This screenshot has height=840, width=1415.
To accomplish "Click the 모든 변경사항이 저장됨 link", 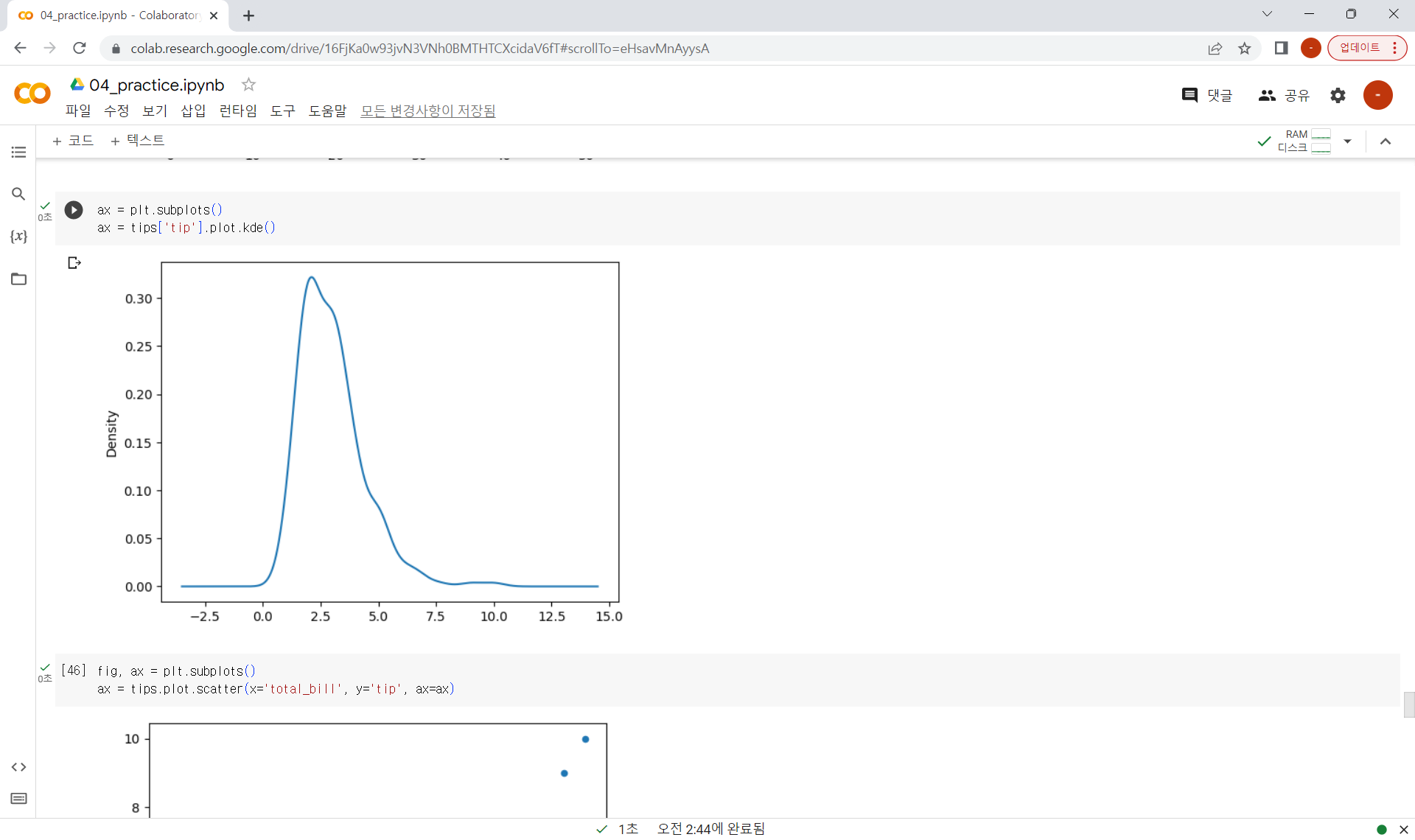I will 427,111.
